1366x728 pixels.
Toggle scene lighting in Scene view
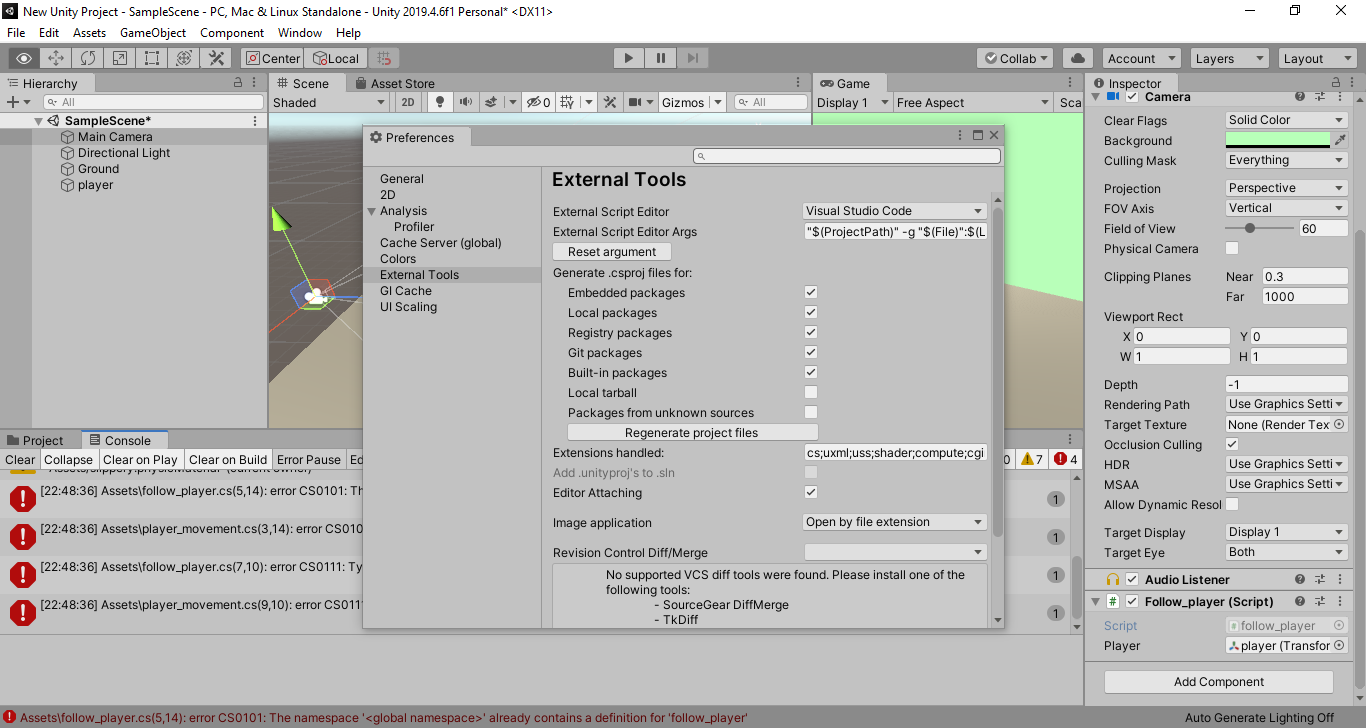(x=440, y=101)
